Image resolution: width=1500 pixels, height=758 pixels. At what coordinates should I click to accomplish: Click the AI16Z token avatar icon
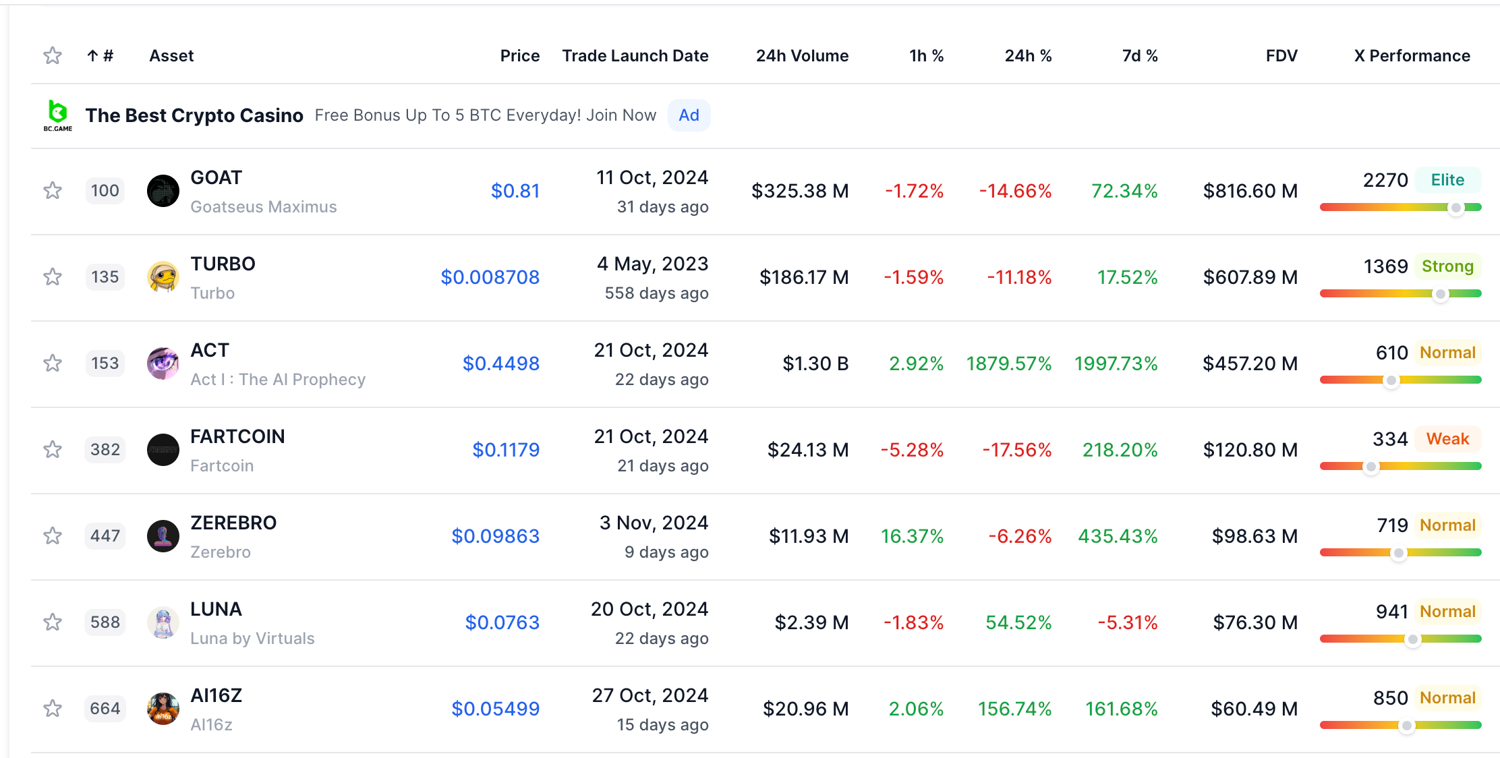163,709
